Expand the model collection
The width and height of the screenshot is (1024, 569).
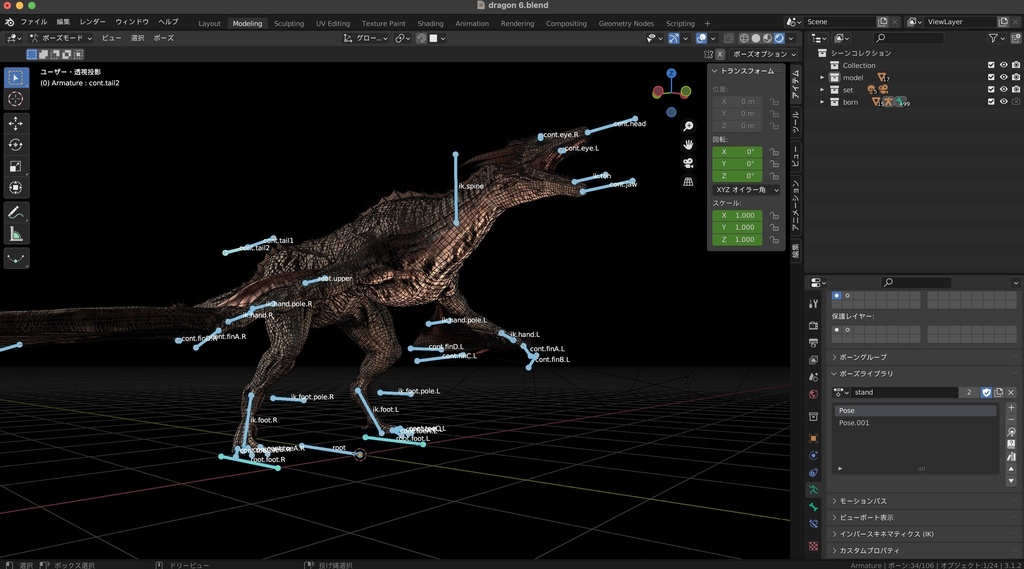822,78
